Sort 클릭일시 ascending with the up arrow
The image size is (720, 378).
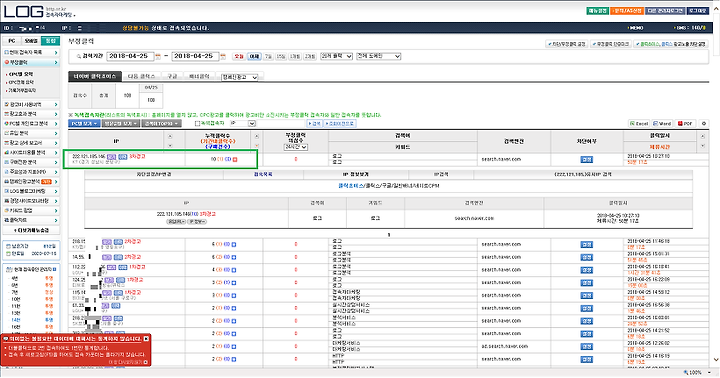[x=703, y=136]
